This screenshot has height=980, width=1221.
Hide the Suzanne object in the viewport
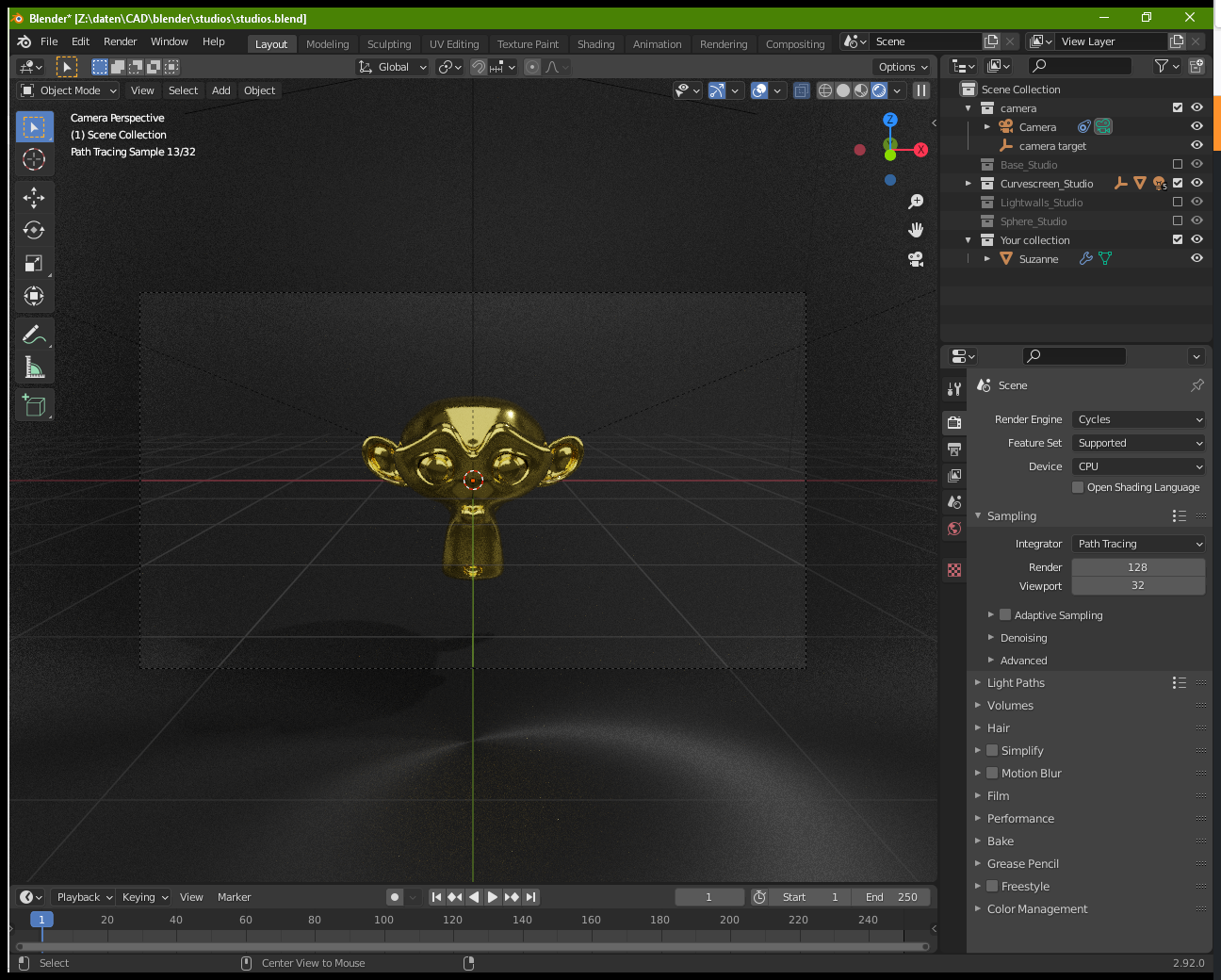pos(1197,258)
